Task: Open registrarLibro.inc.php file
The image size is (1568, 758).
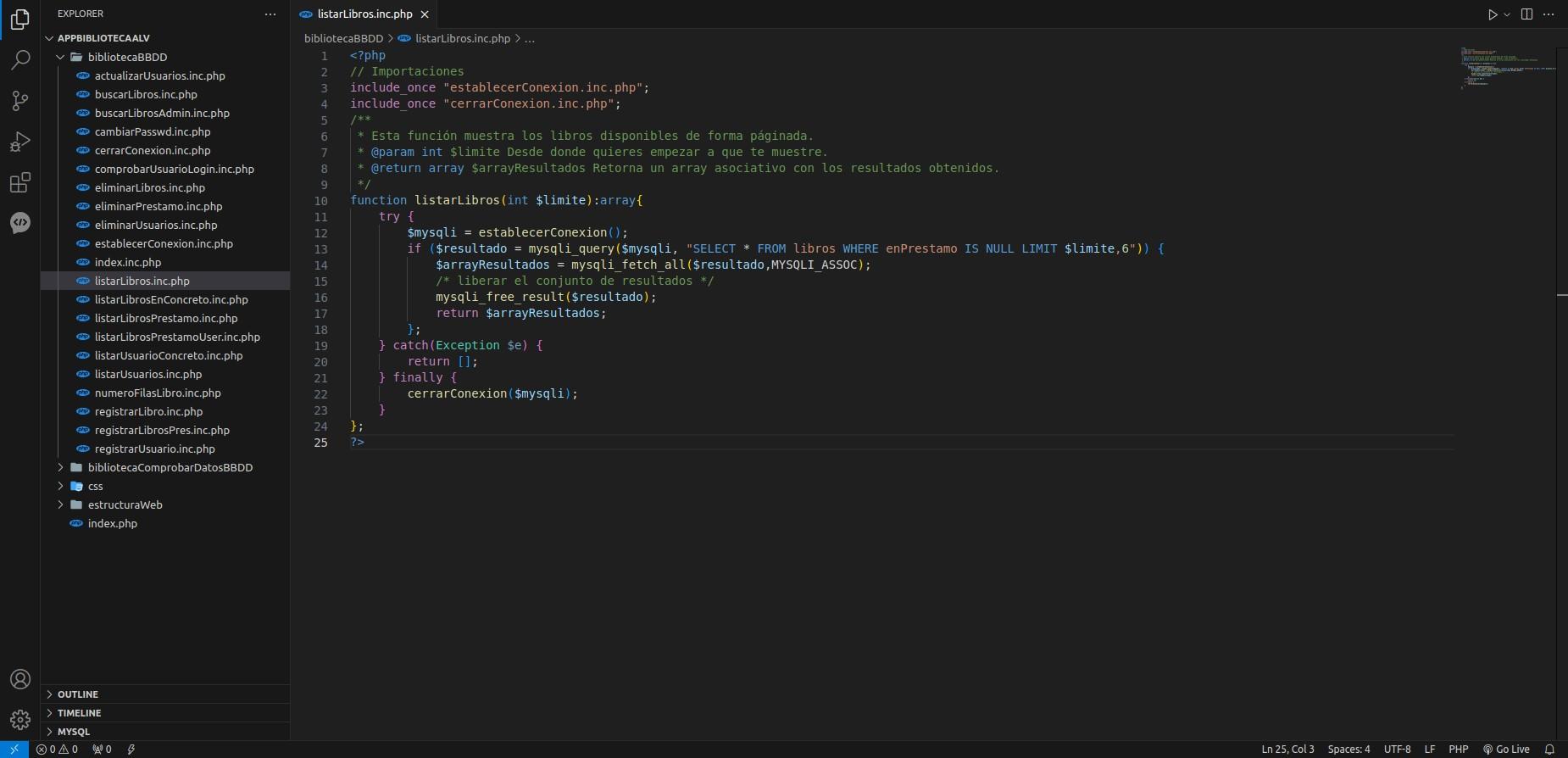Action: (x=165, y=411)
